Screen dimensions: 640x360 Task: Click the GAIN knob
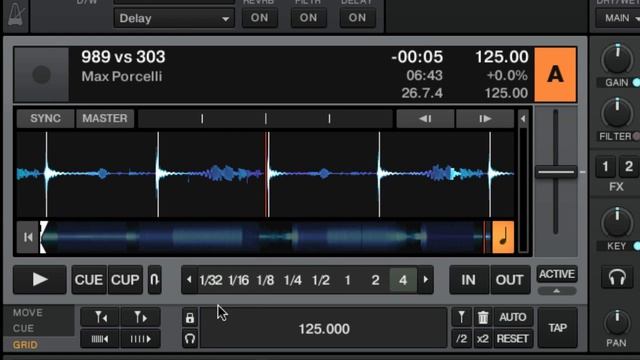click(x=617, y=60)
